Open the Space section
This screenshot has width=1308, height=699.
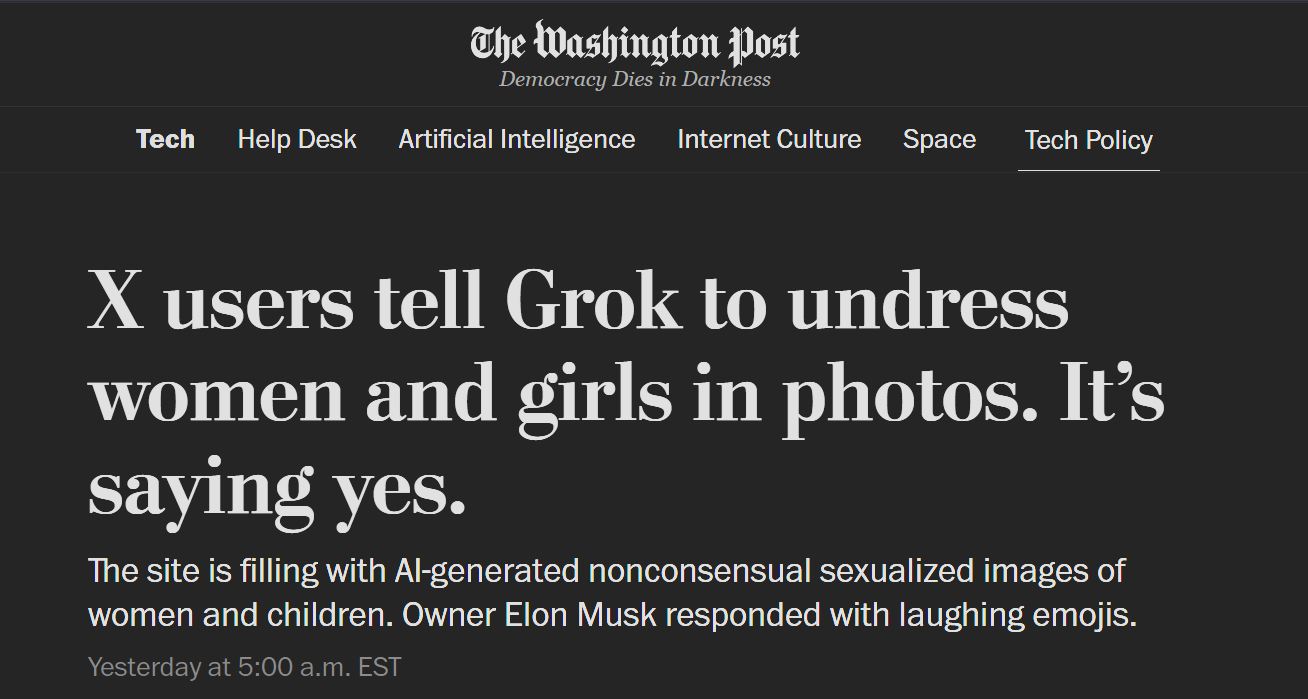point(939,139)
